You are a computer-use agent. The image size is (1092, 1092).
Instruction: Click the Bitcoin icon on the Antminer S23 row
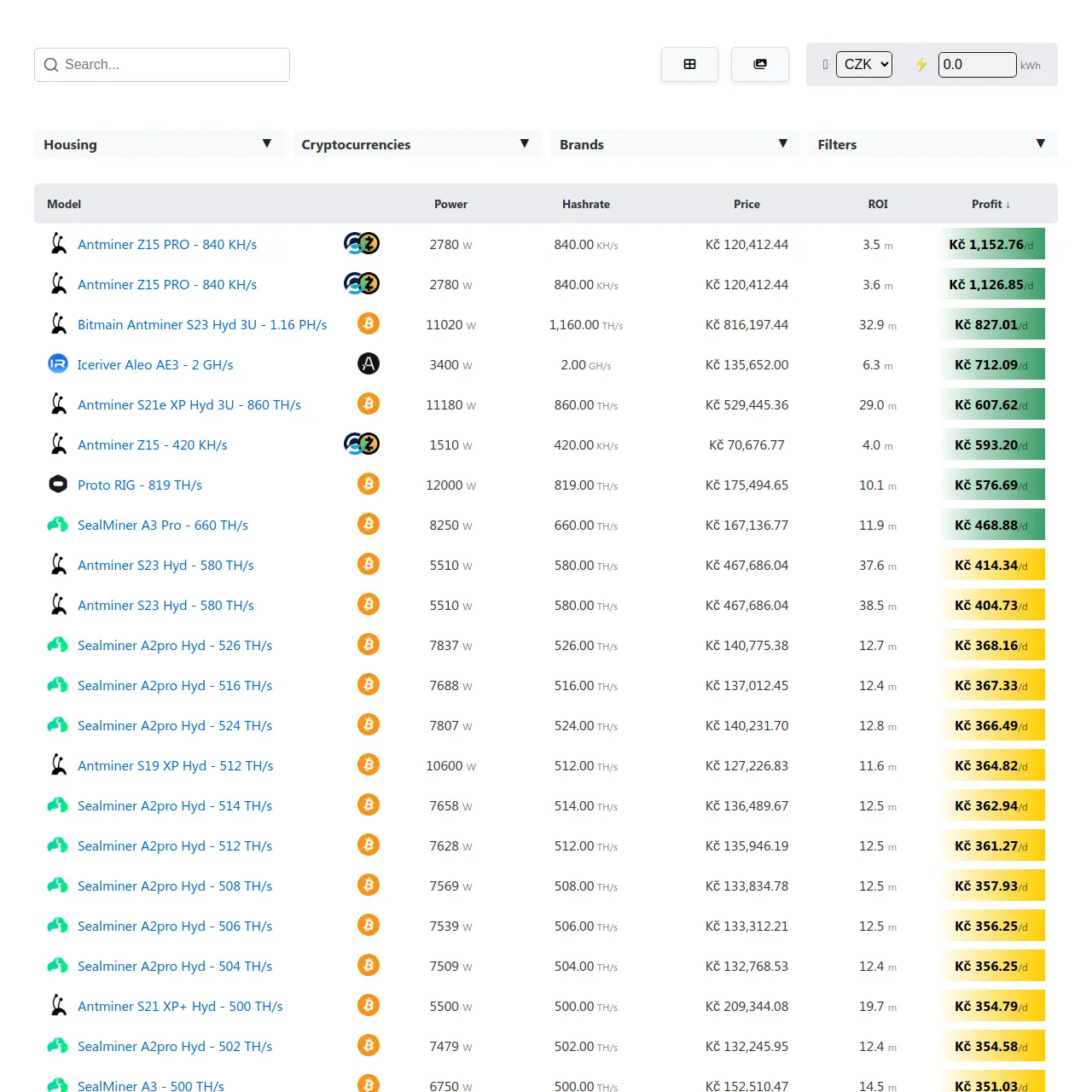368,564
